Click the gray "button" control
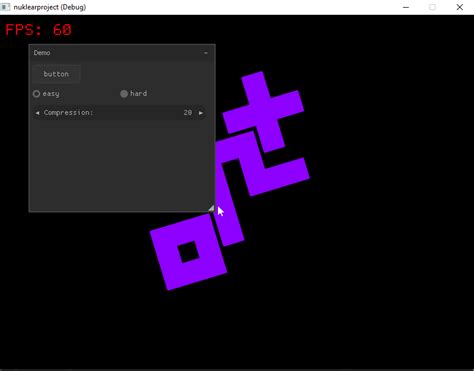Image resolution: width=474 pixels, height=371 pixels. click(56, 74)
